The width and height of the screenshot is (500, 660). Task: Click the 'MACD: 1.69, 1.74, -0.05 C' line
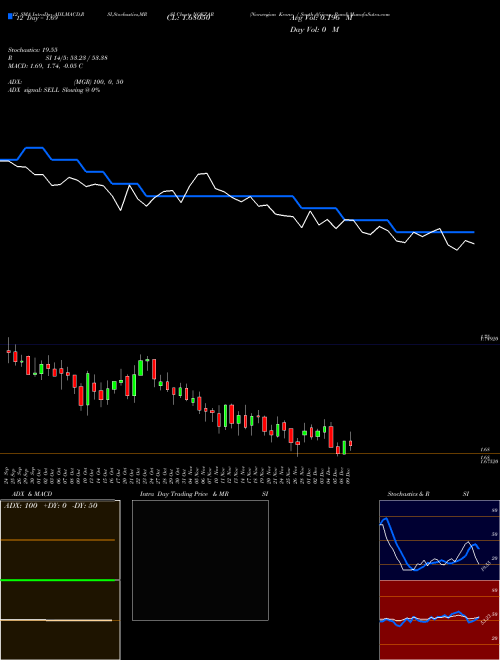(x=45, y=66)
